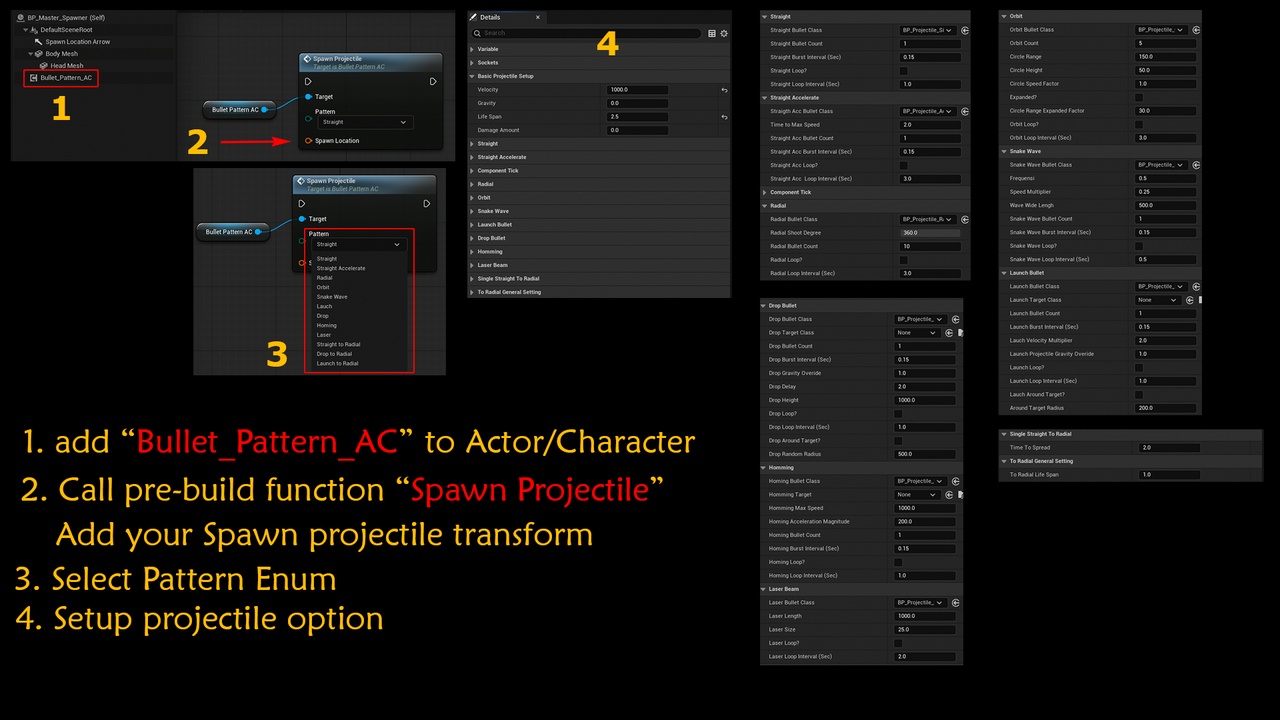Choose Laser in the Pattern list
Screen dimensions: 1280x720
coord(323,335)
